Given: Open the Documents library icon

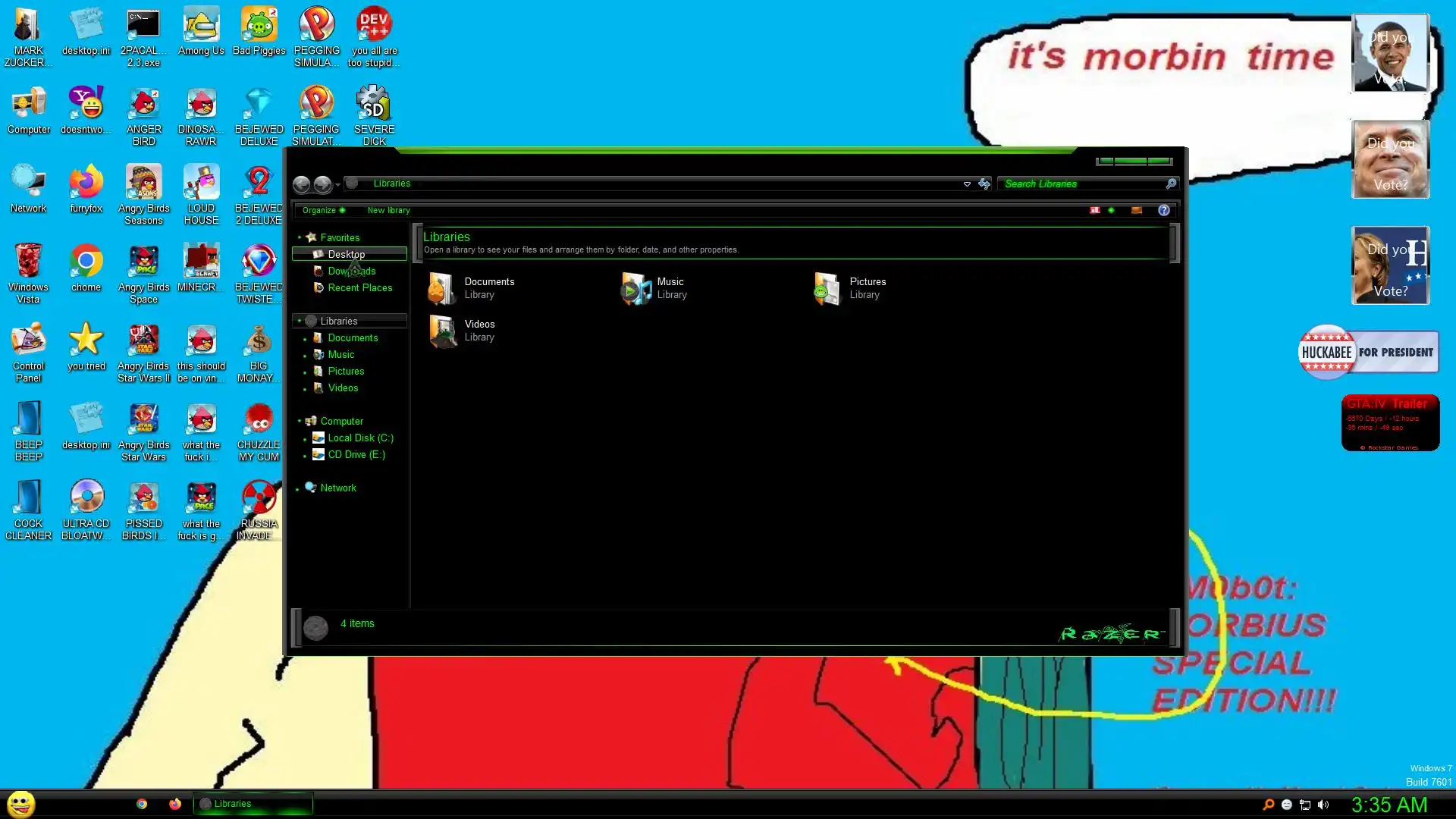Looking at the screenshot, I should coord(442,288).
